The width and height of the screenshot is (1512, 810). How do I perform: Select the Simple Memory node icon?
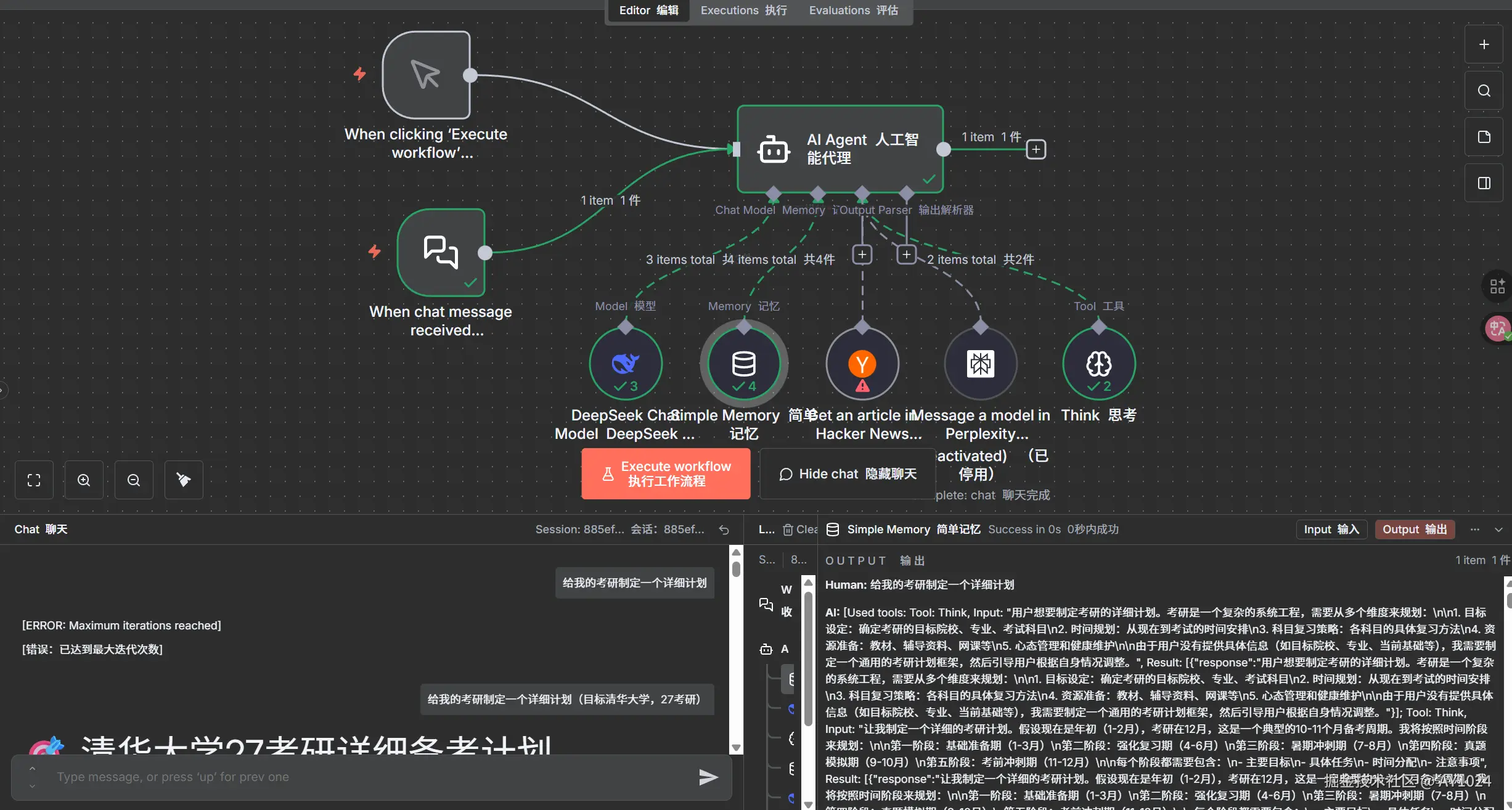click(743, 364)
